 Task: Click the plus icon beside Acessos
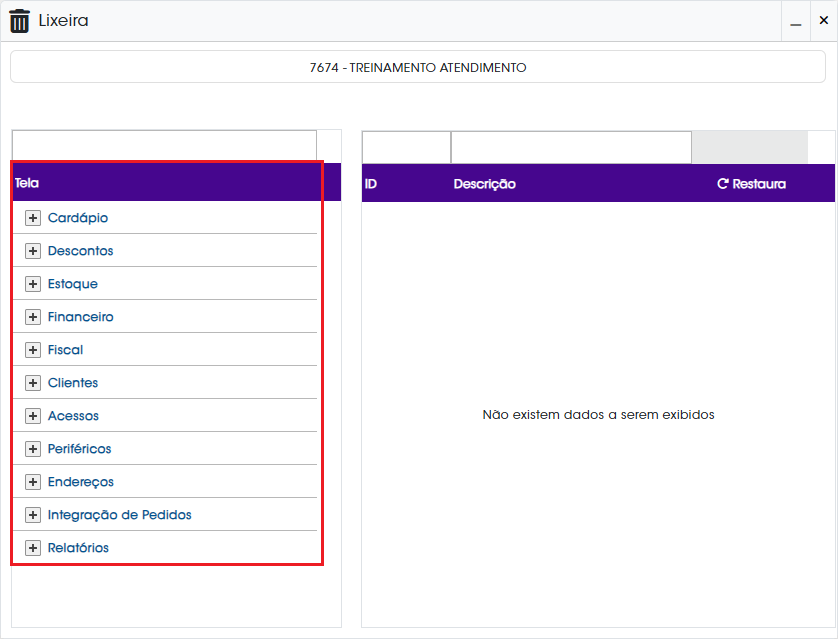[x=33, y=416]
